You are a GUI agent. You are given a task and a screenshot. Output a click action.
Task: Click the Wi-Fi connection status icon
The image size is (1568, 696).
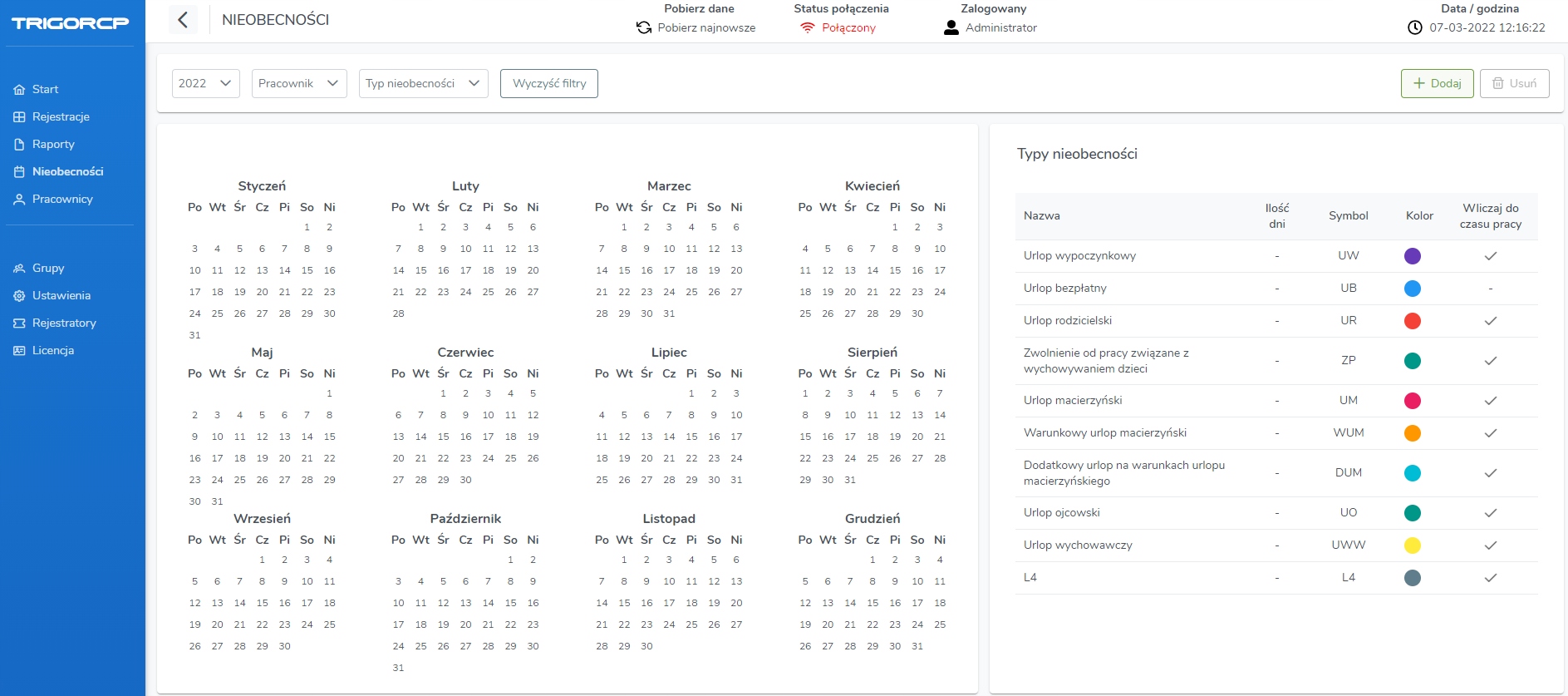[807, 27]
